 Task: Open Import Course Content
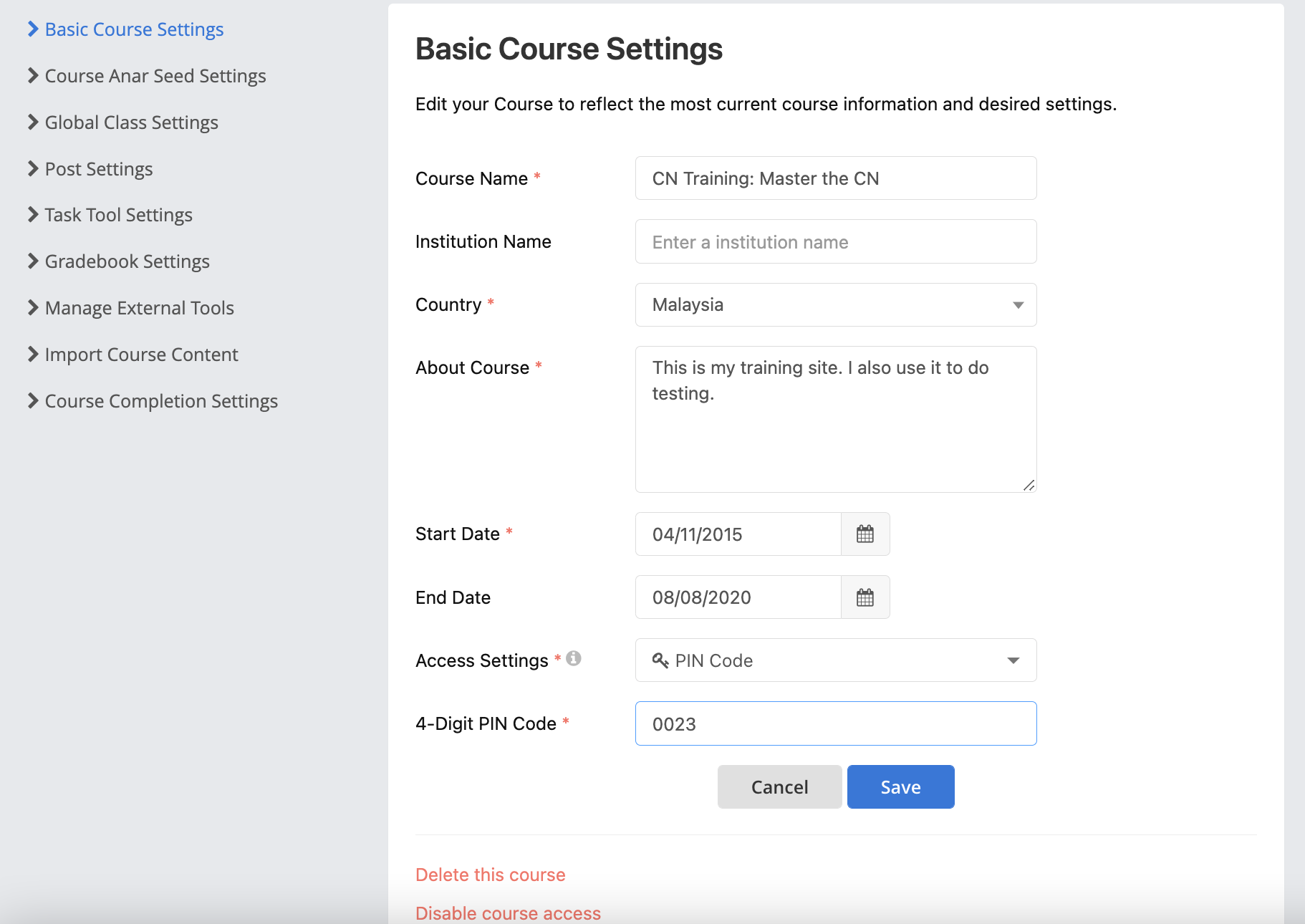pos(142,355)
